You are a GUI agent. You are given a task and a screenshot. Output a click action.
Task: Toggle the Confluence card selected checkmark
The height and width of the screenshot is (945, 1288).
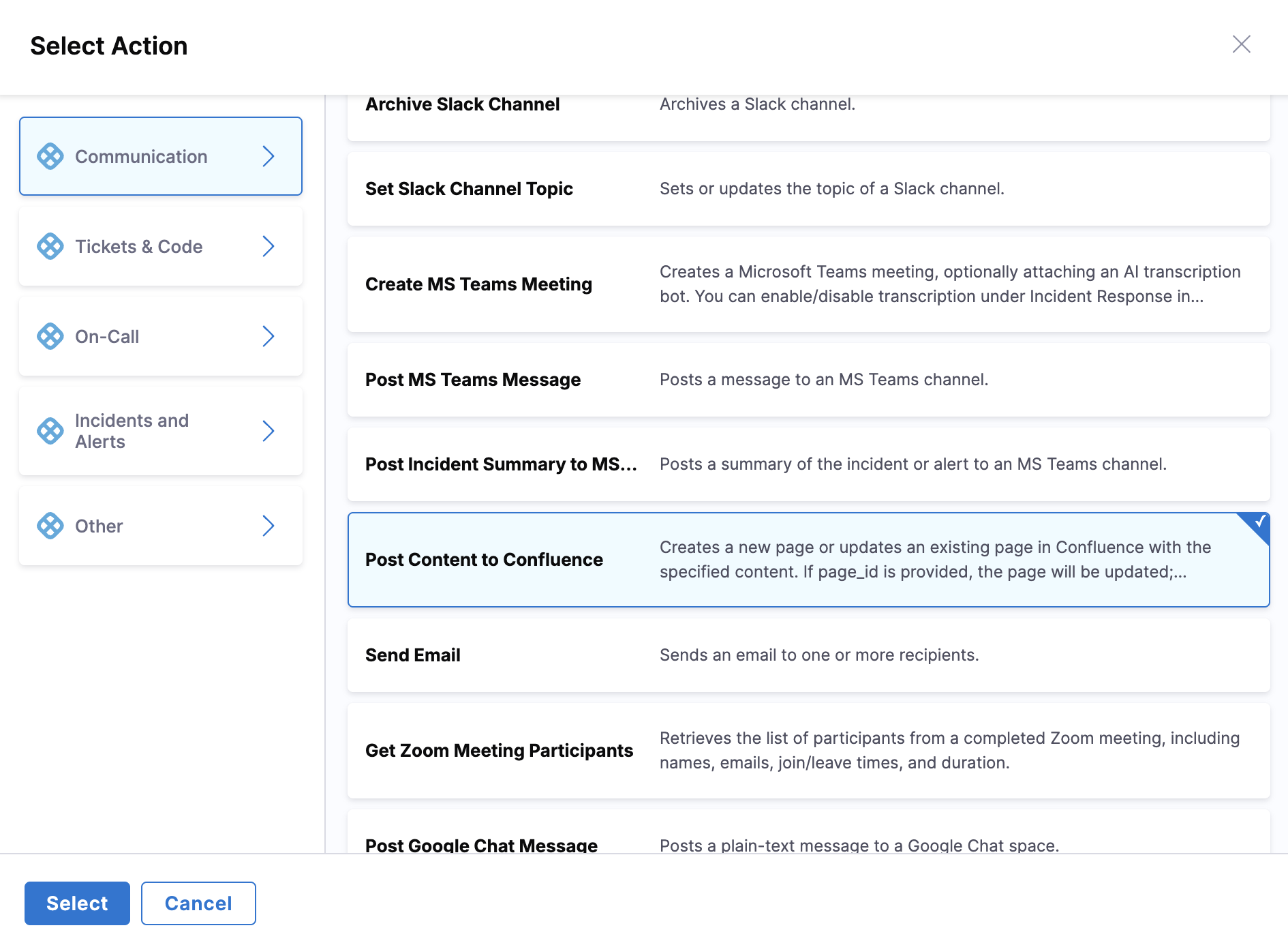tap(1259, 523)
